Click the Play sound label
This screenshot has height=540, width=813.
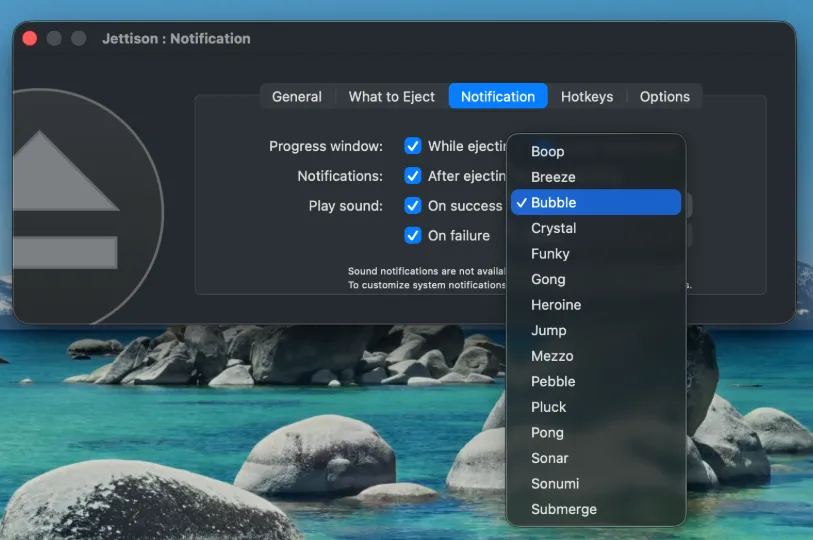[346, 206]
